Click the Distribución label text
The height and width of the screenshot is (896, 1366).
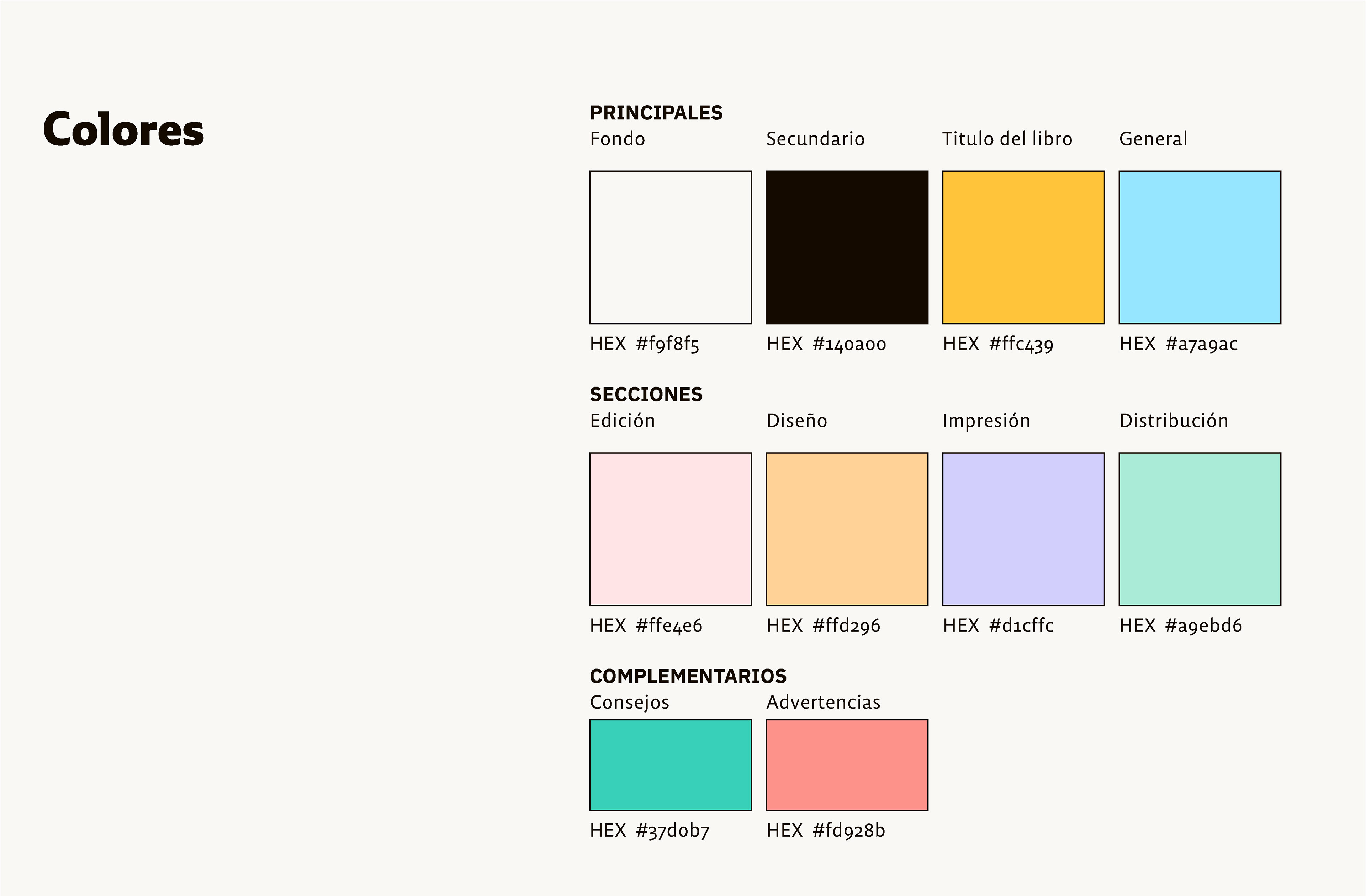pyautogui.click(x=1174, y=421)
